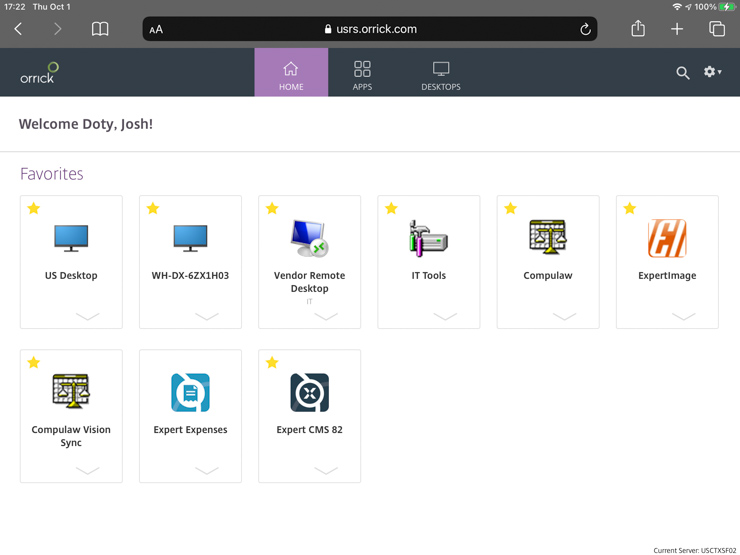The width and height of the screenshot is (740, 555).
Task: Unfavorite US Desktop via its star
Action: tap(34, 209)
